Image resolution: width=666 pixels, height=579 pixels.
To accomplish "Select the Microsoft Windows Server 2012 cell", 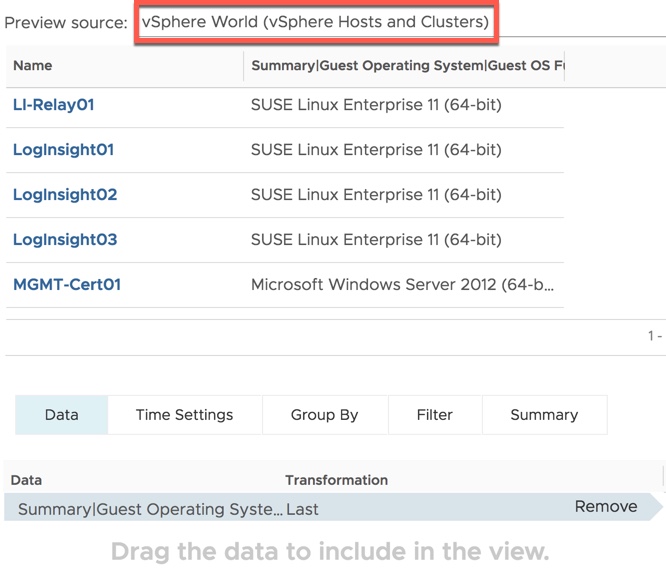I will (x=402, y=284).
